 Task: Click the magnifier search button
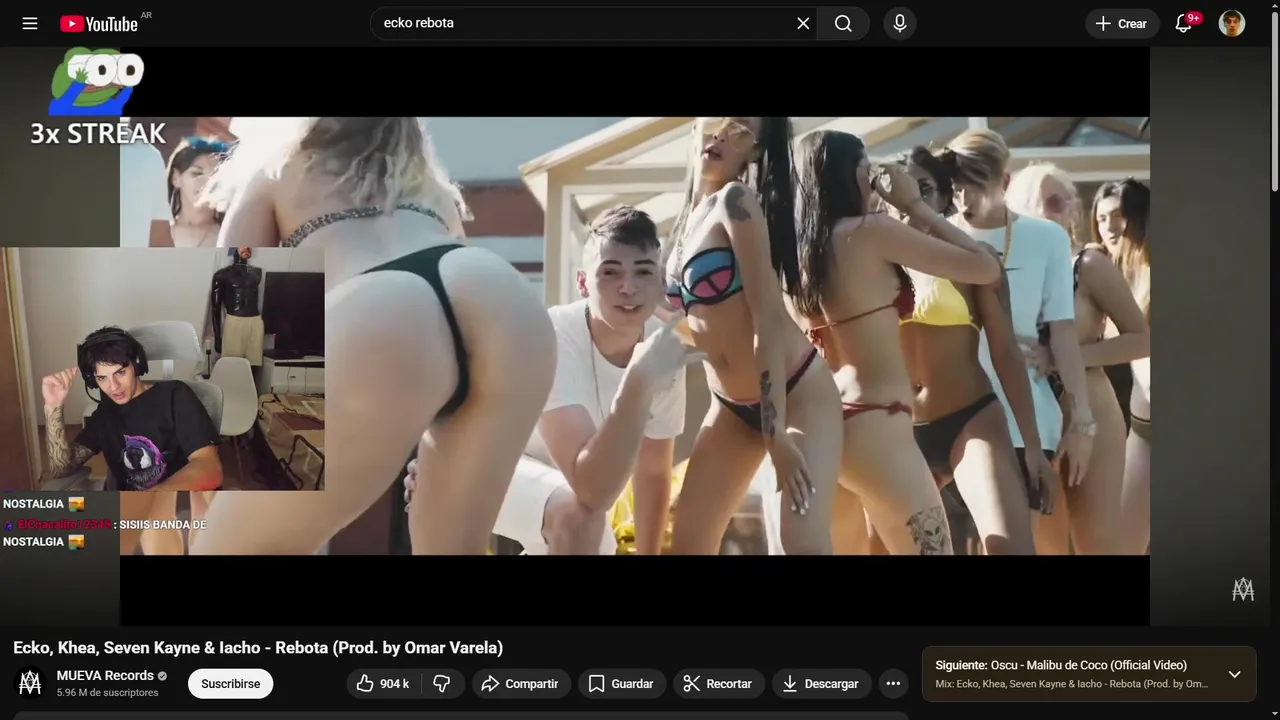coord(843,23)
